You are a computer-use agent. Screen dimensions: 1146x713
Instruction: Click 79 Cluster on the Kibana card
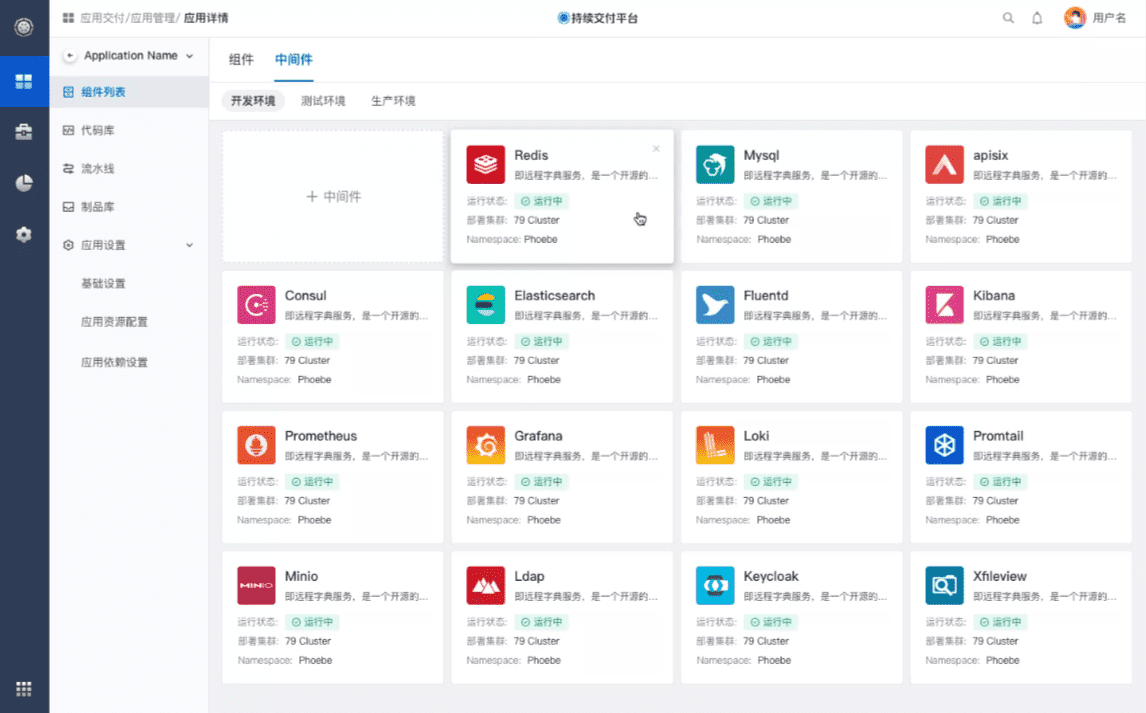pyautogui.click(x=995, y=360)
